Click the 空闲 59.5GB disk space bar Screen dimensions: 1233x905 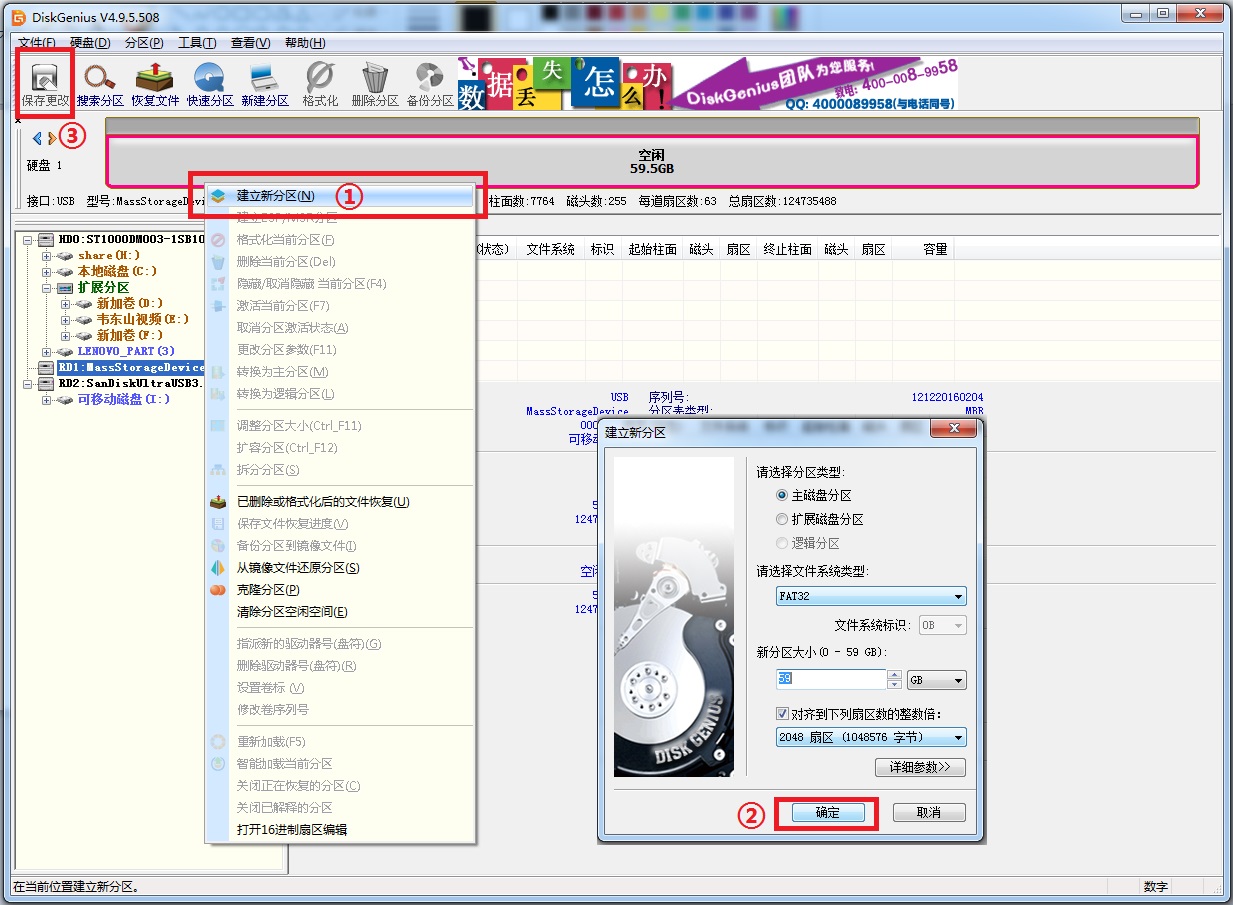click(x=651, y=161)
